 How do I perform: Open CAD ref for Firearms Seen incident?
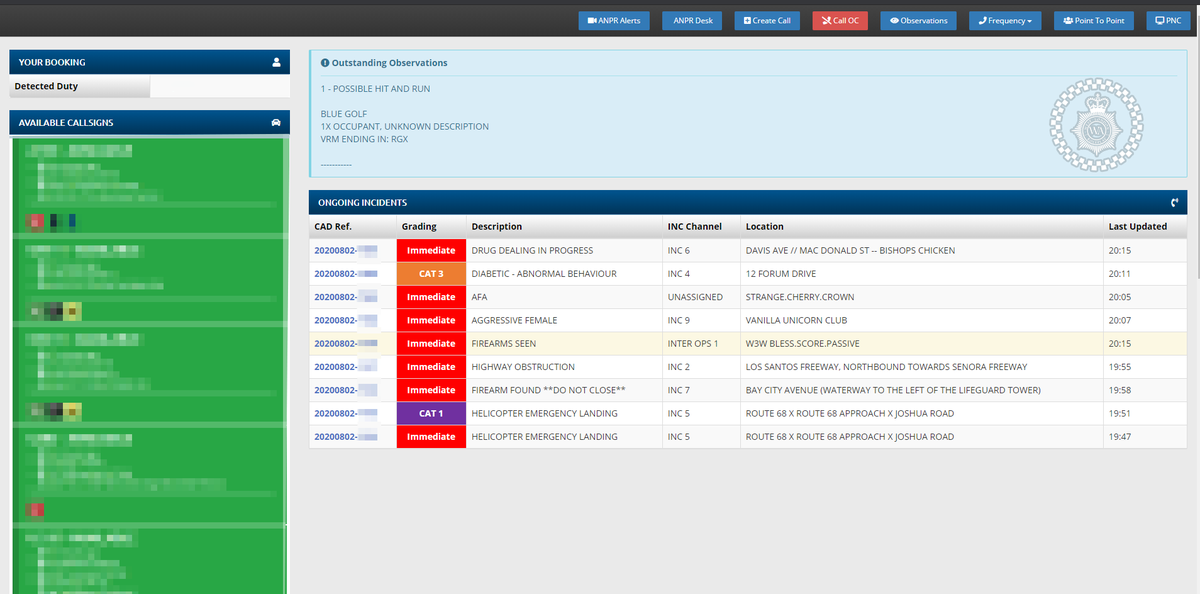coord(345,343)
